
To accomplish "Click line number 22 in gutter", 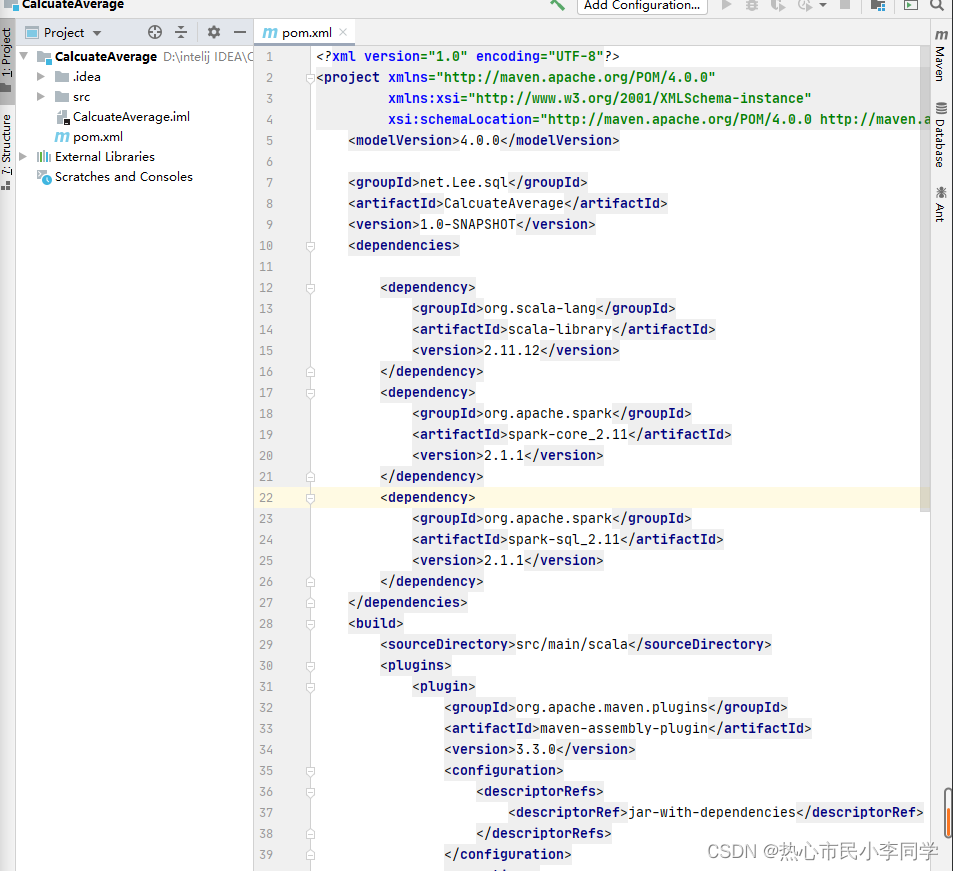I will pos(266,498).
